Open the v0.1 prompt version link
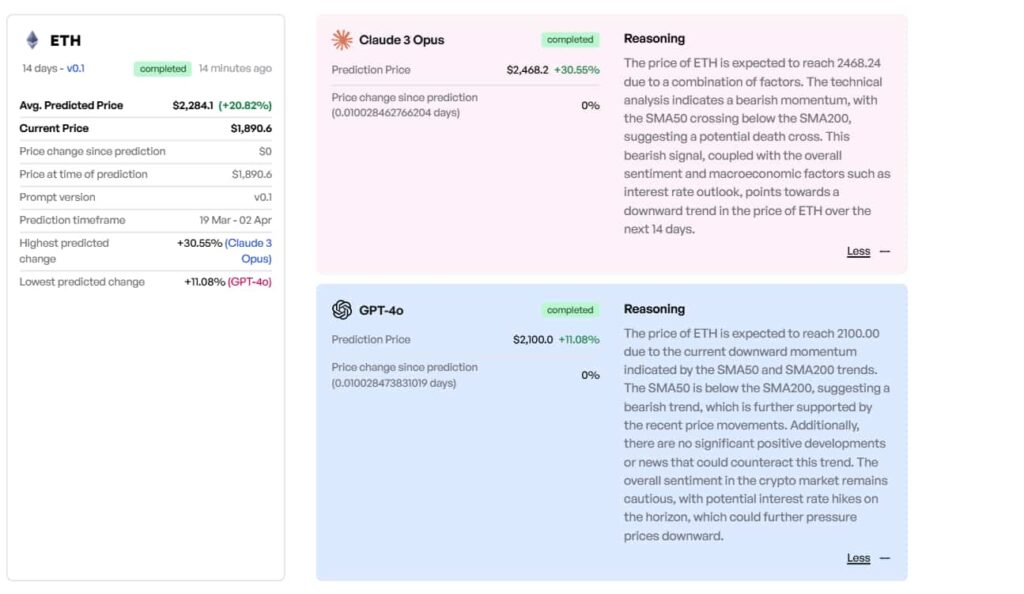The width and height of the screenshot is (1024, 594). (76, 69)
